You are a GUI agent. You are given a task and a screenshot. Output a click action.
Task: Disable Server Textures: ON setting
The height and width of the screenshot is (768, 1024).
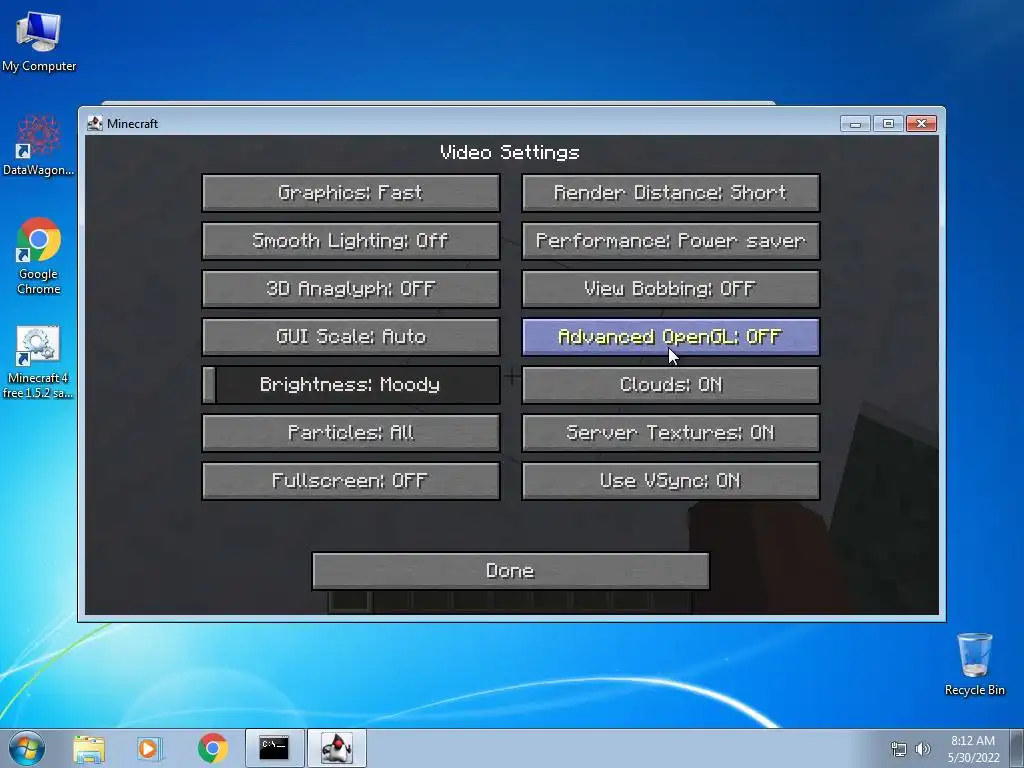click(671, 433)
